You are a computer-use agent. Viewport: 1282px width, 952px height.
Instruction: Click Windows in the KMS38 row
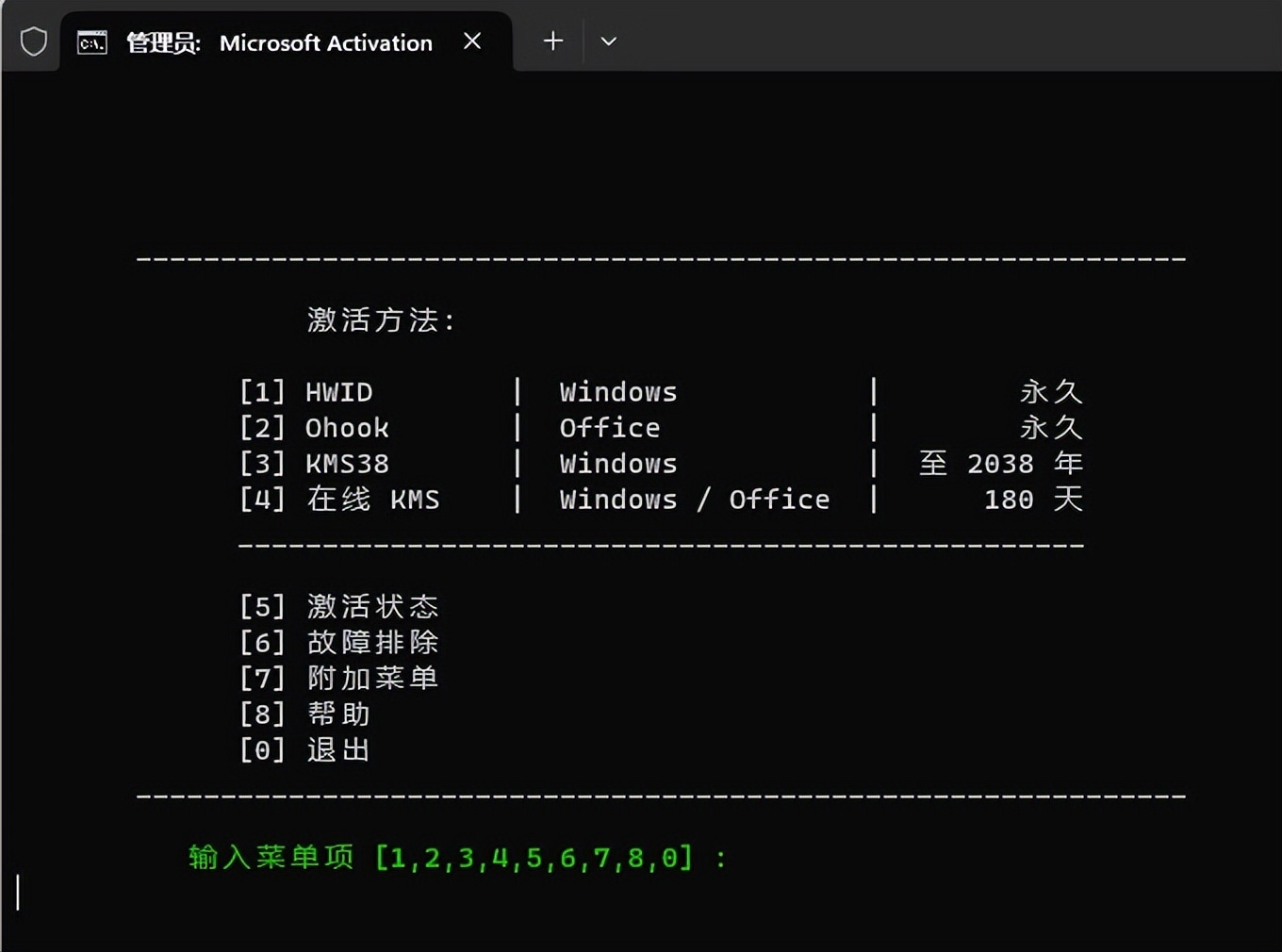618,464
